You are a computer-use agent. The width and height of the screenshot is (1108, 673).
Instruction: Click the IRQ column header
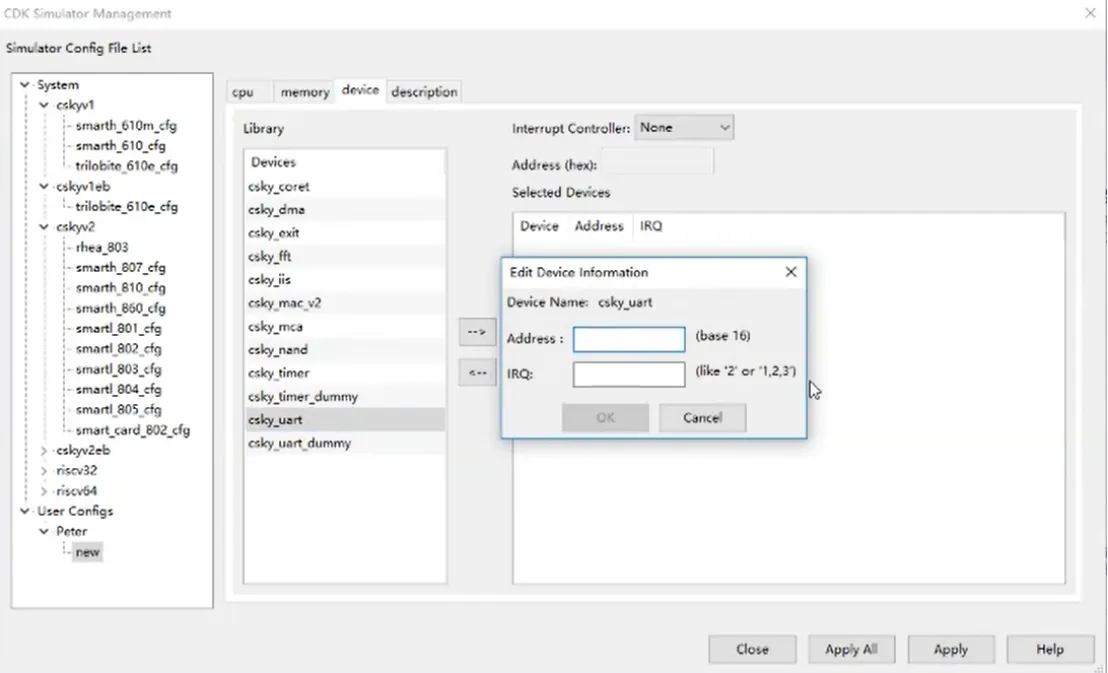651,226
